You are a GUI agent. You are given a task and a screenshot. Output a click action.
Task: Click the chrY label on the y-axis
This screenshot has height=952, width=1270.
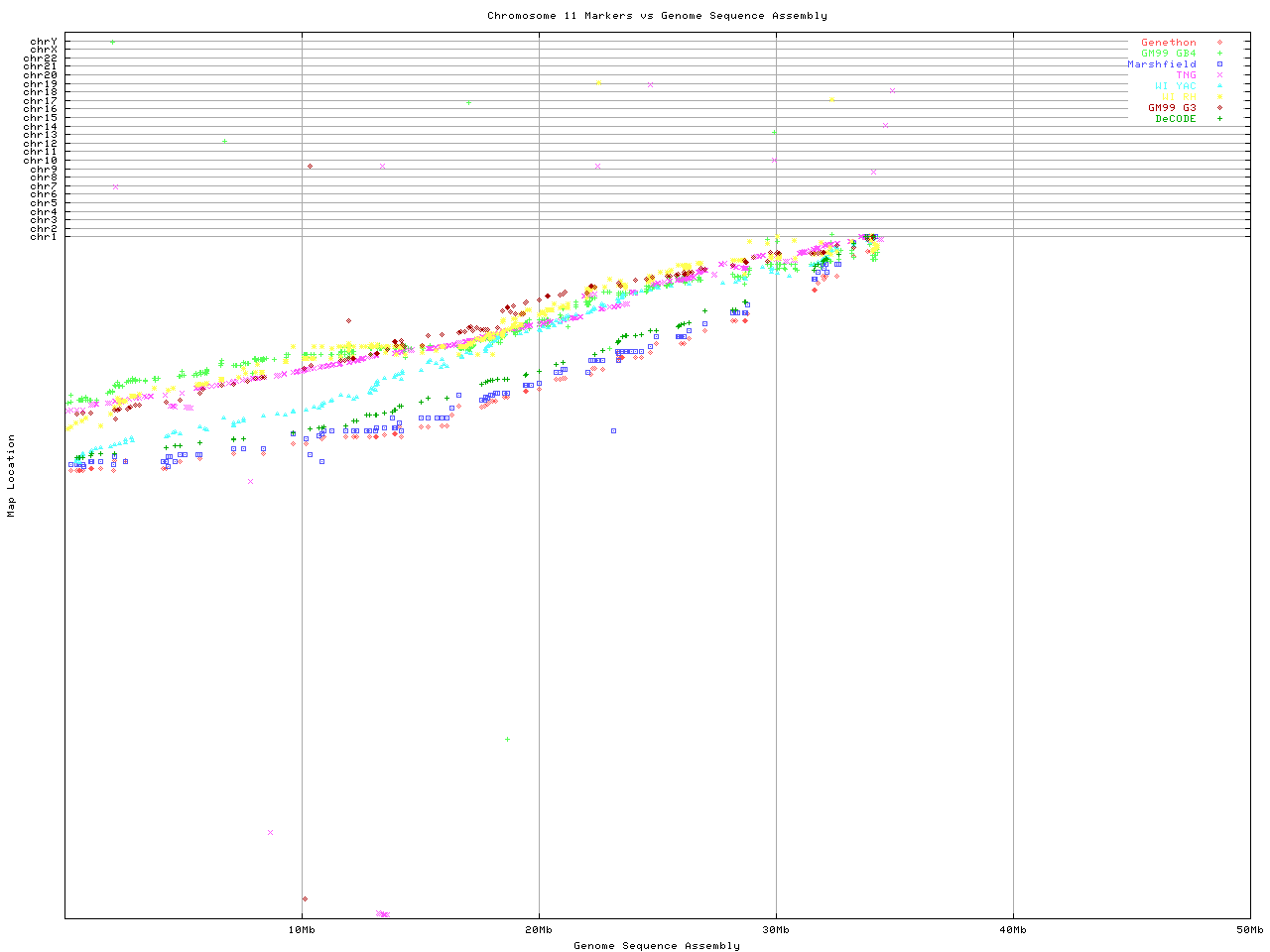click(43, 42)
